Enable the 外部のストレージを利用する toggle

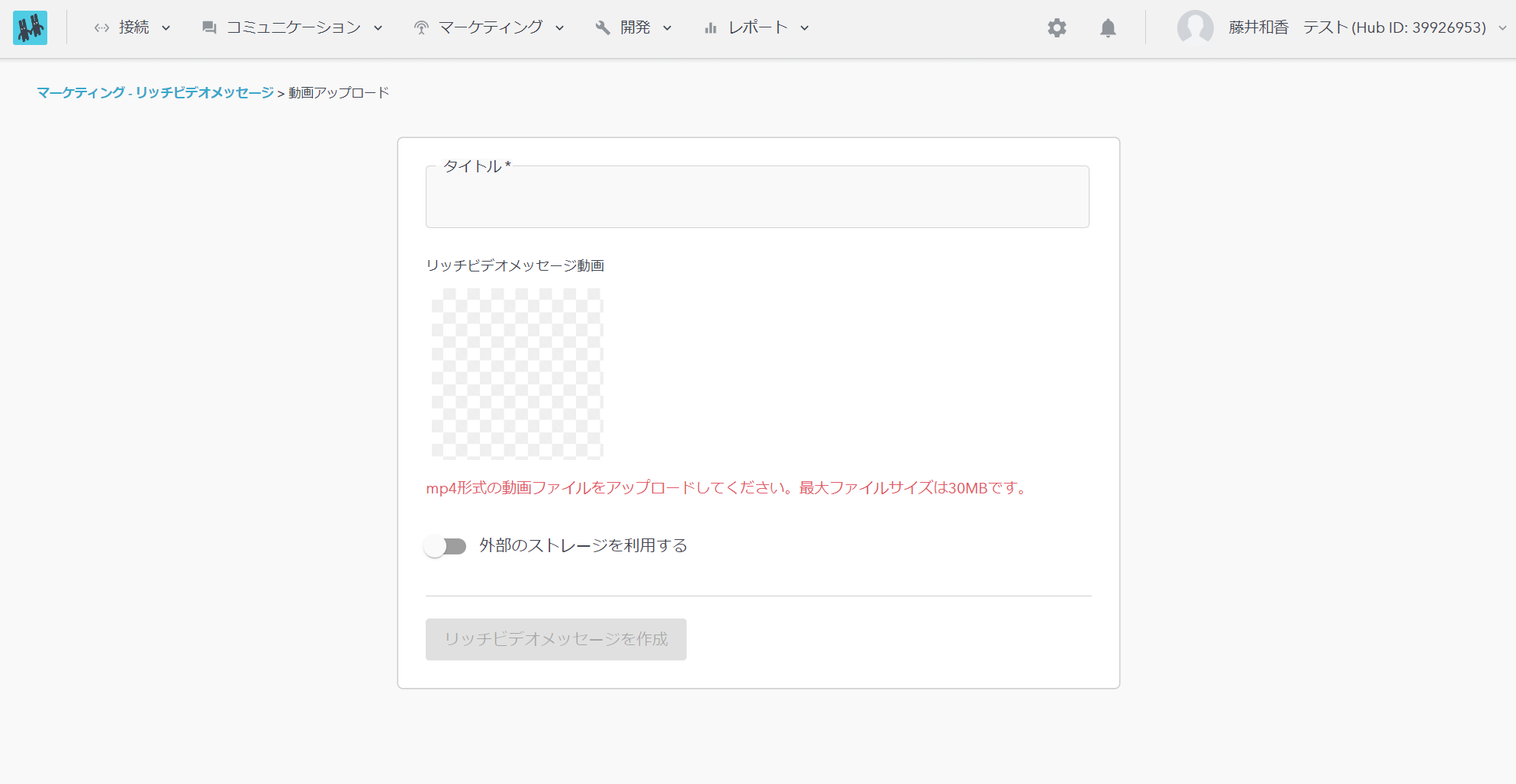446,546
